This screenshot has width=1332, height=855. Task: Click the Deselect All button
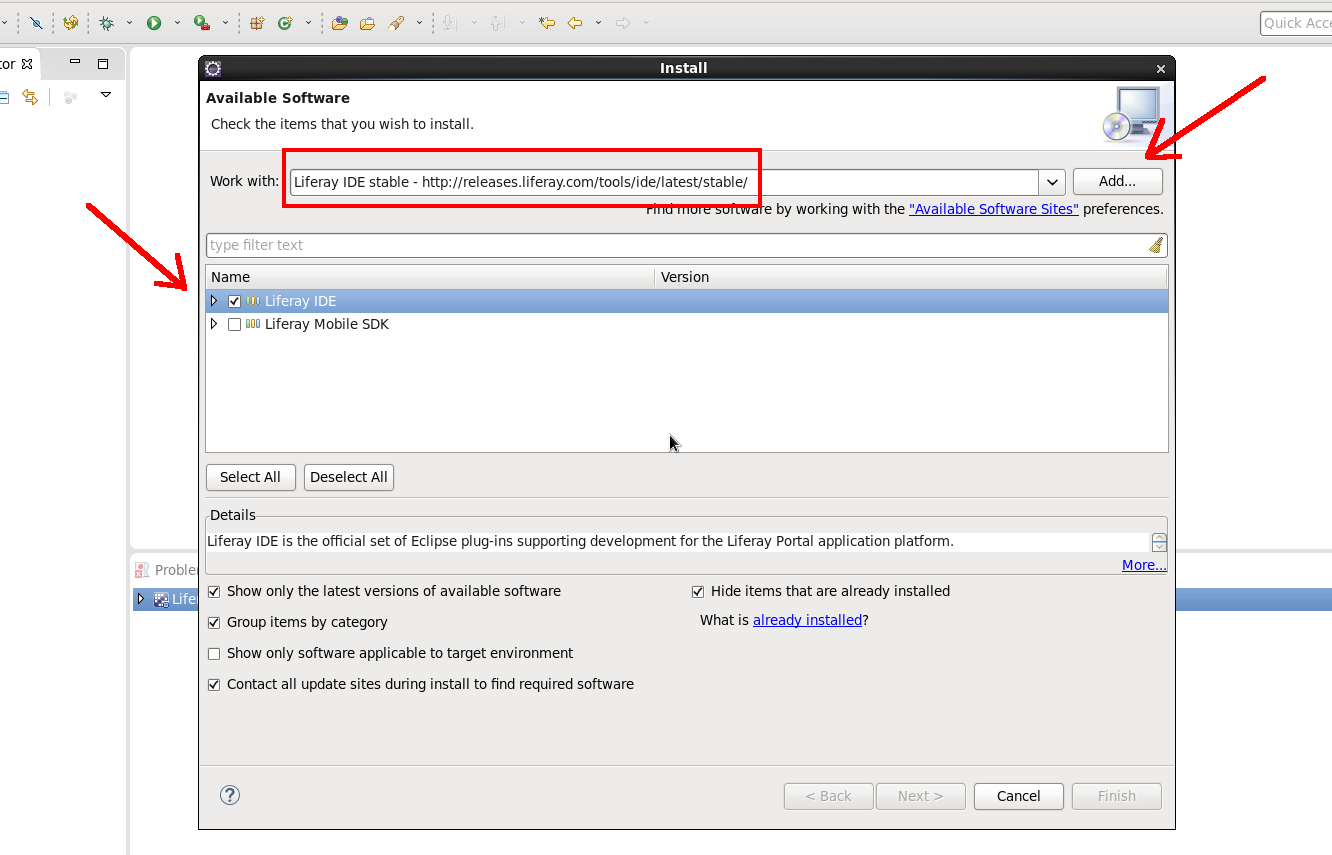[348, 477]
